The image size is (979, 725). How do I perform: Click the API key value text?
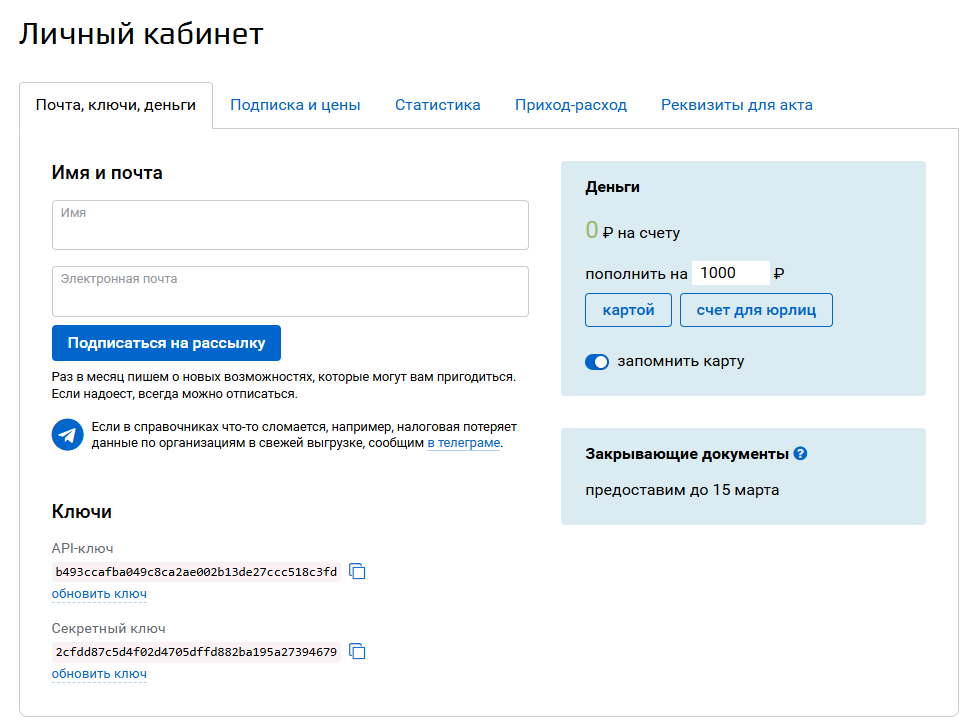196,572
